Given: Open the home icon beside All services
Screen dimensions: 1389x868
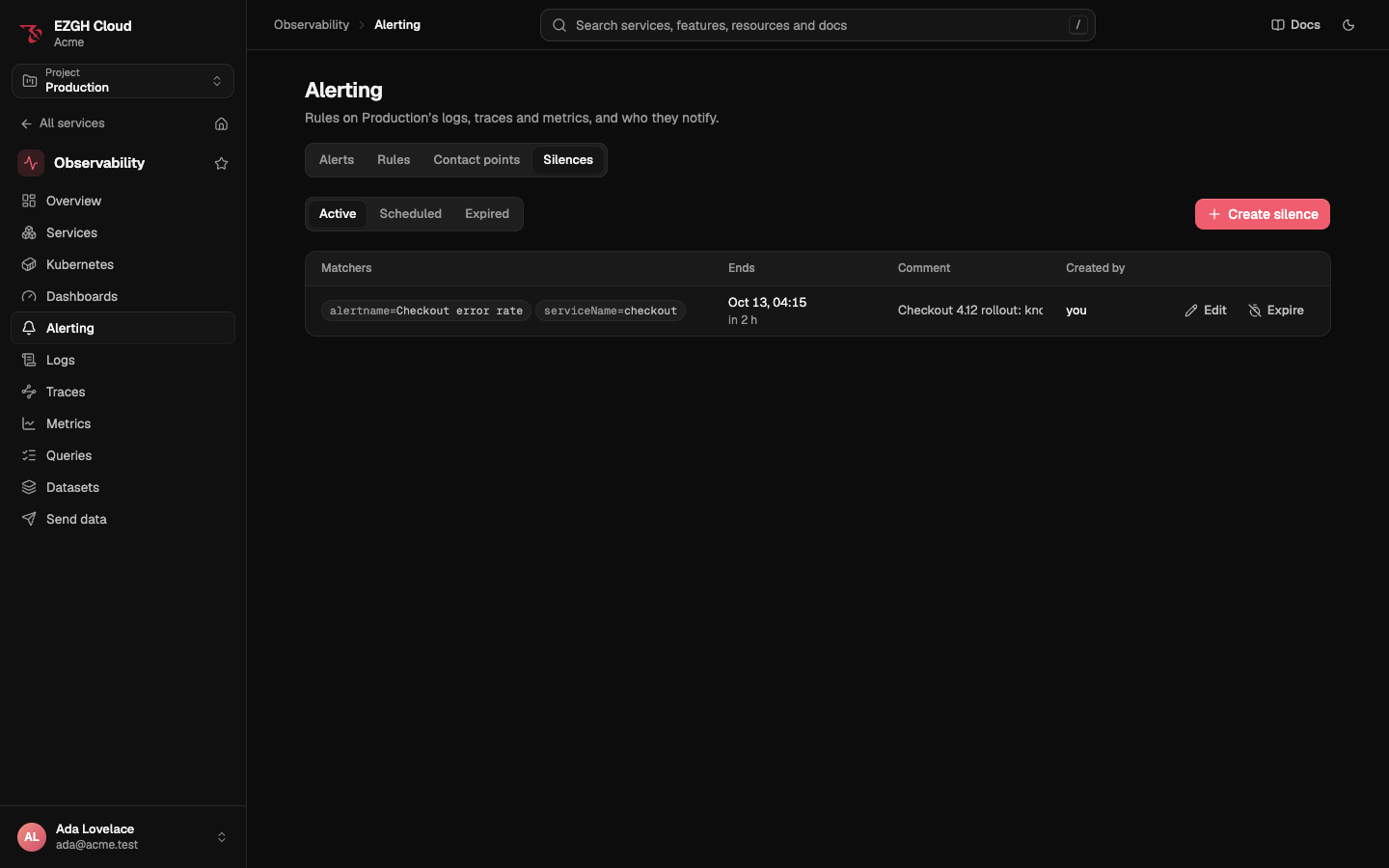Looking at the screenshot, I should click(x=221, y=123).
